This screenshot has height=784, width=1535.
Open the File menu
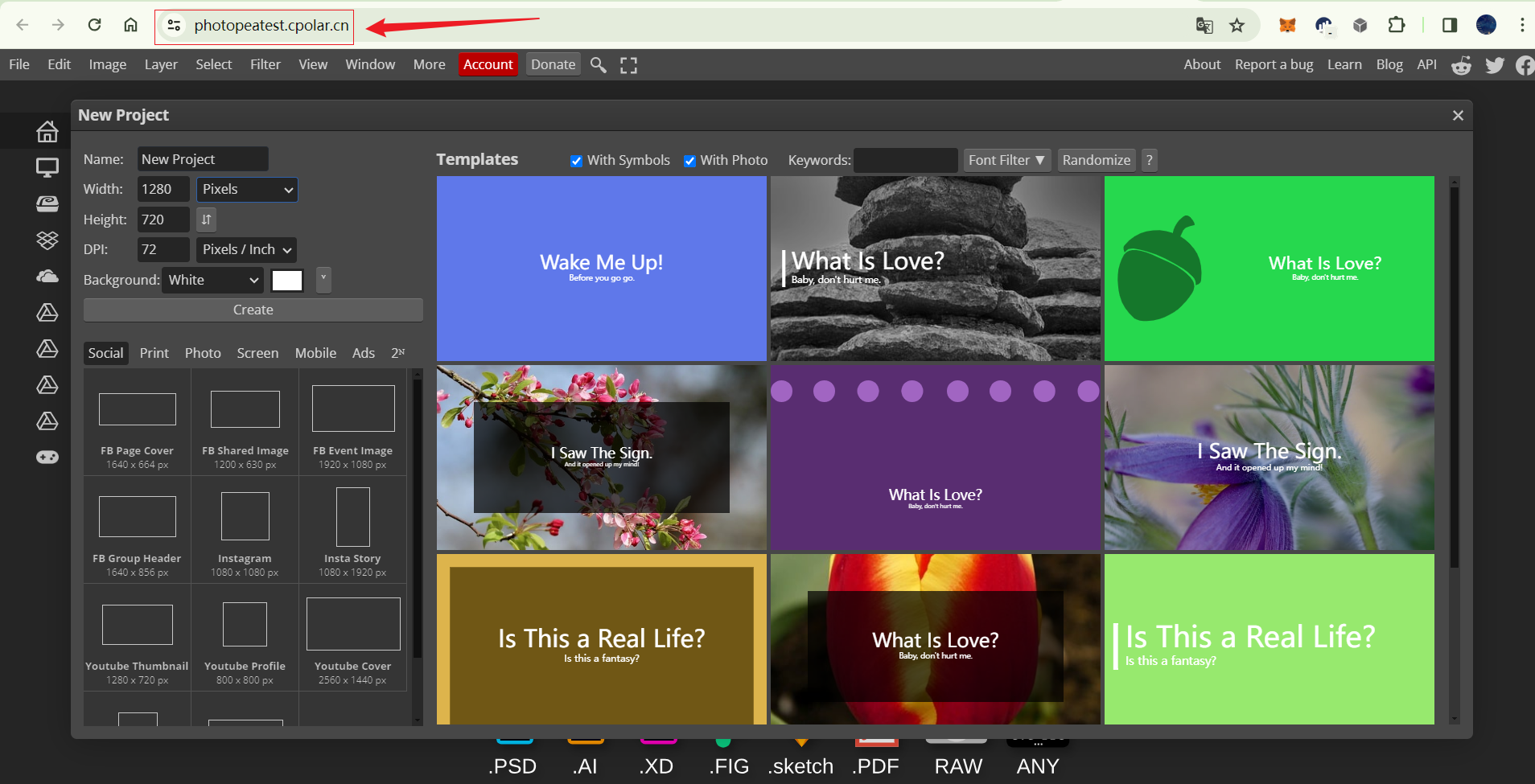[19, 64]
